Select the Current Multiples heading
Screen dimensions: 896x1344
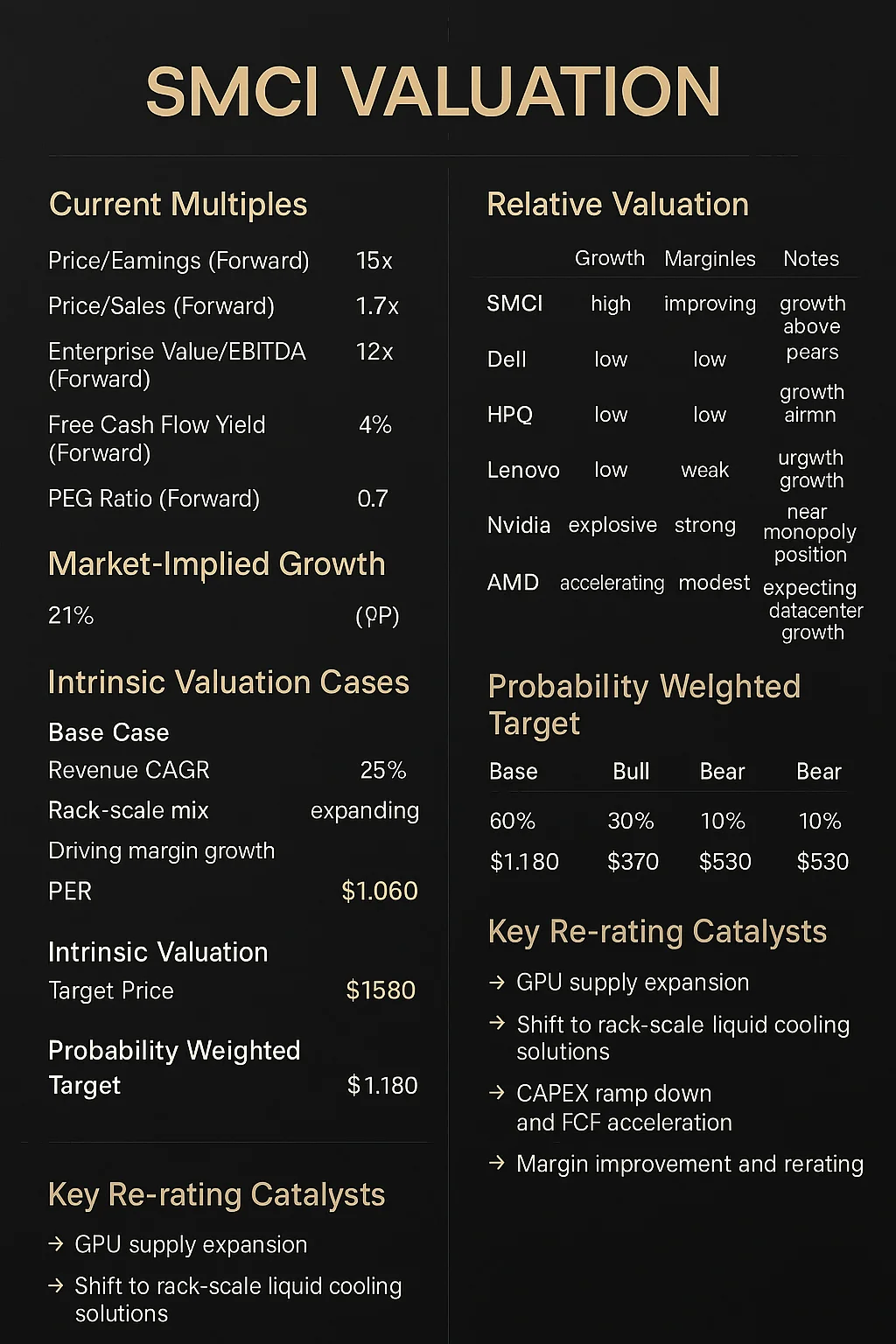(178, 205)
